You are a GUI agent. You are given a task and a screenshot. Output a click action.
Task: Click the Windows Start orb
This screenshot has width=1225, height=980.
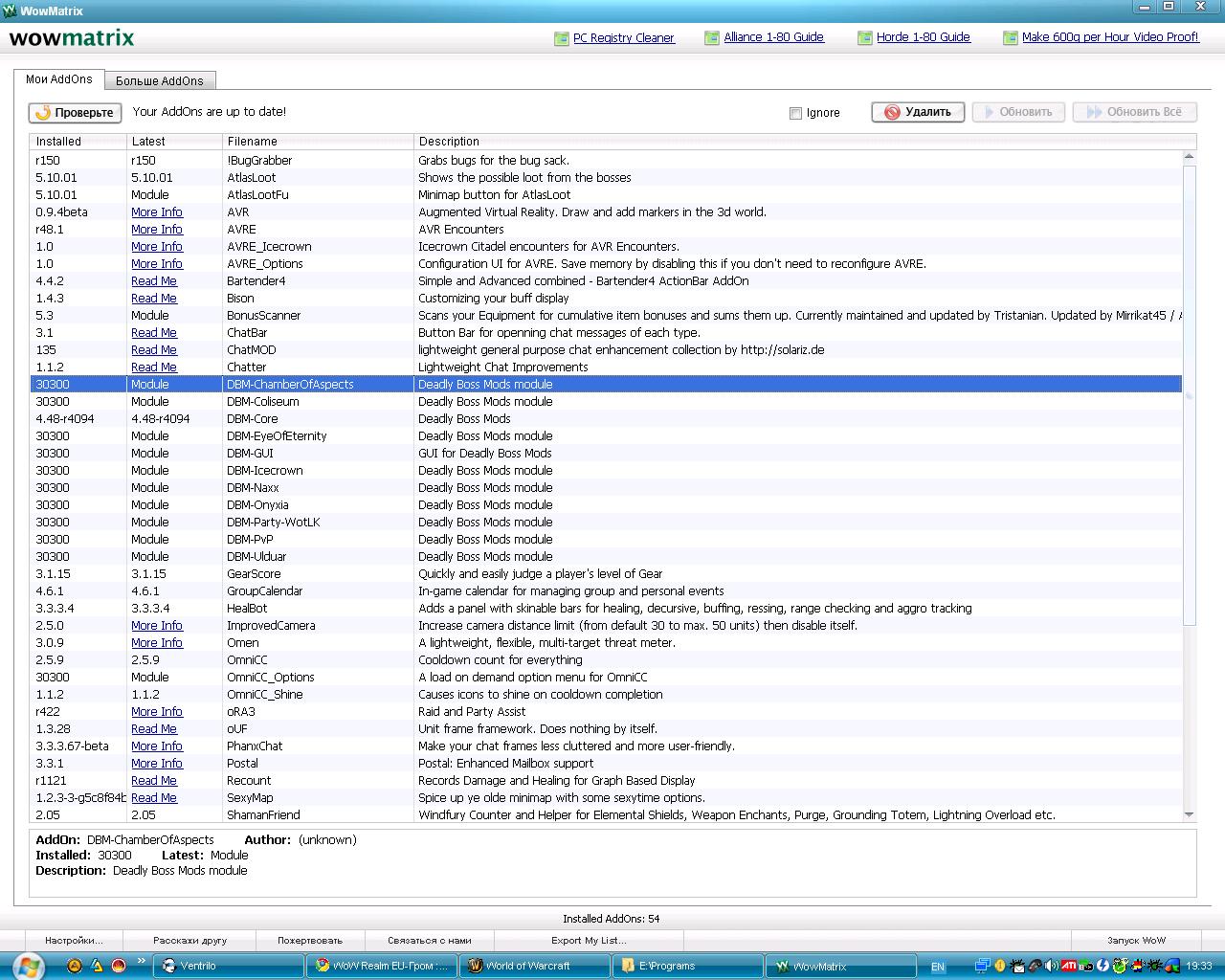(x=29, y=966)
